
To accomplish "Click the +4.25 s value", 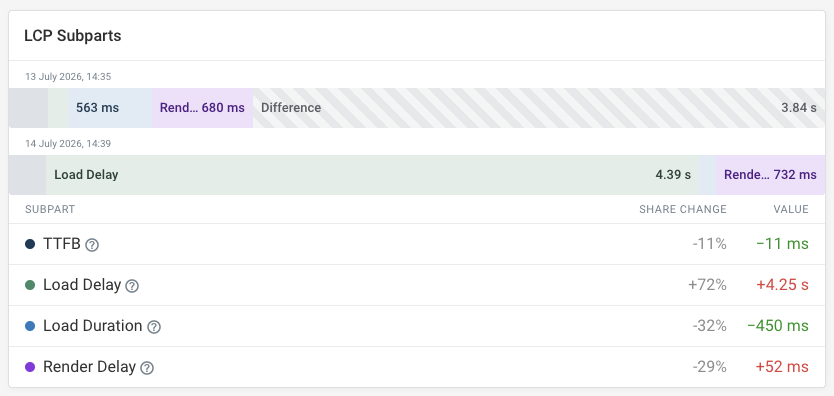I will pyautogui.click(x=782, y=285).
